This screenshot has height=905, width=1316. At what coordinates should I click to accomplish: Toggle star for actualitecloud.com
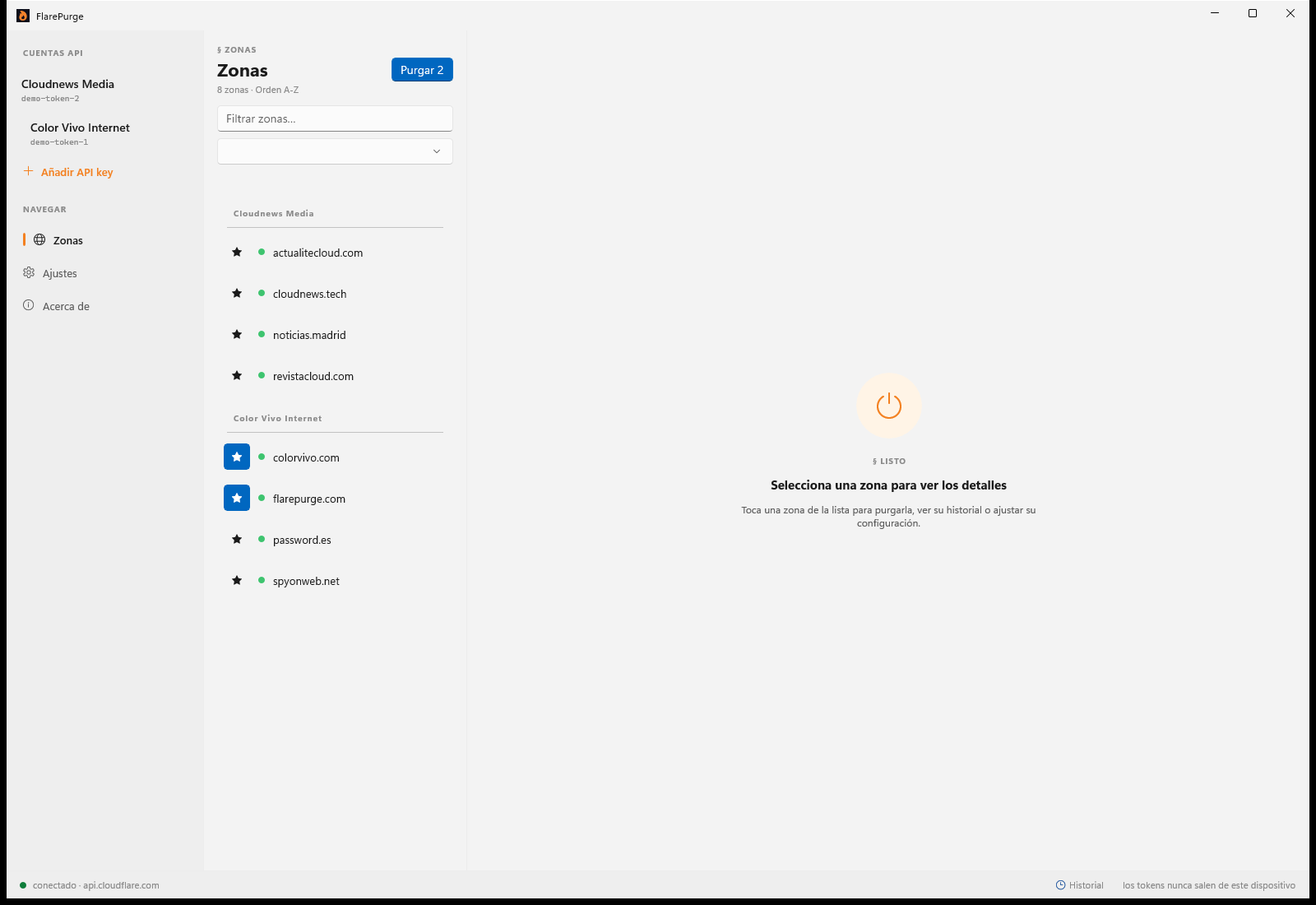[x=237, y=252]
